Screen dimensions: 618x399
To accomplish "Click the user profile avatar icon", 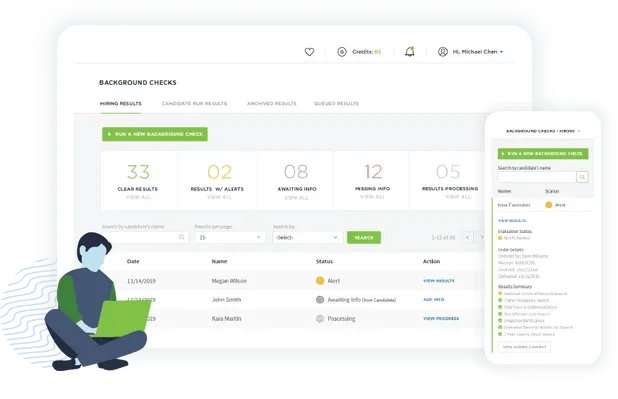I will click(x=443, y=52).
